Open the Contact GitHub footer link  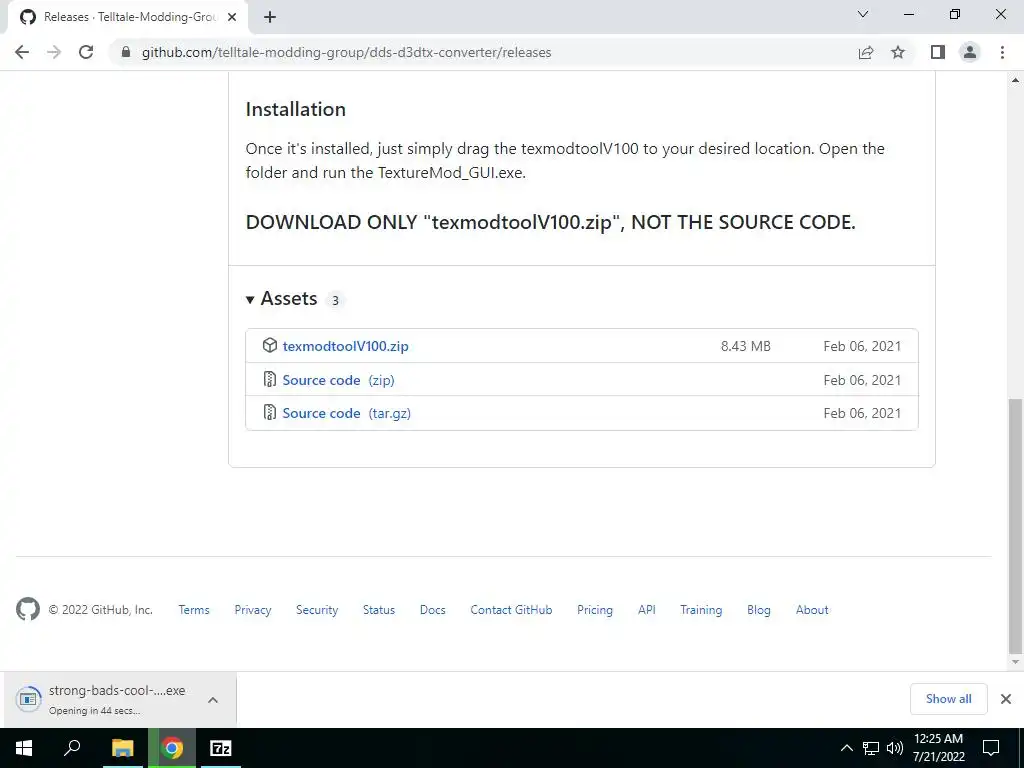[x=511, y=610]
